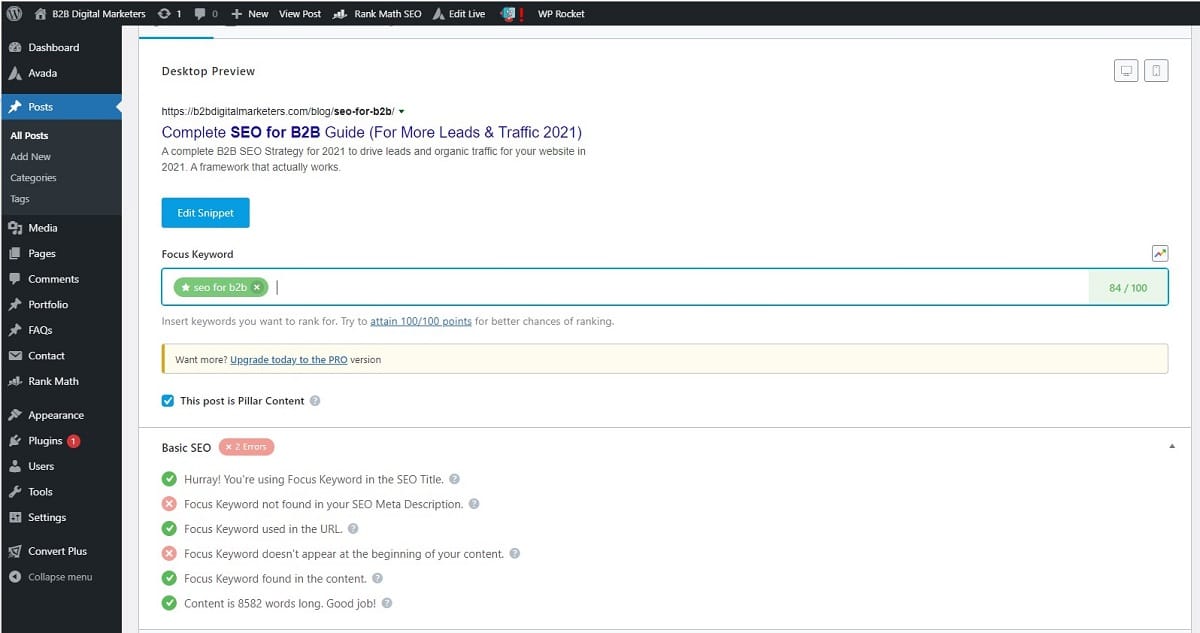
Task: Open 'Upgrade today to the PRO' link
Action: click(289, 360)
